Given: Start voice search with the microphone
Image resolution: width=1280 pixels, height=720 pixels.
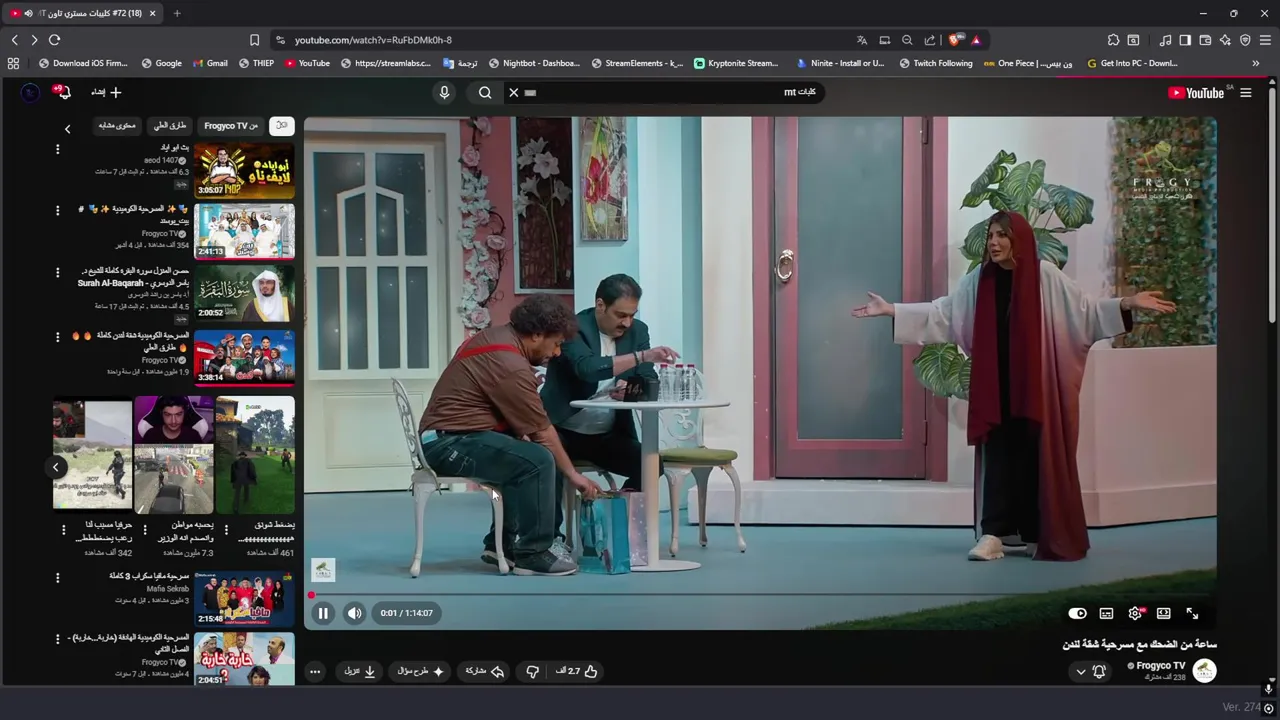Looking at the screenshot, I should point(445,93).
